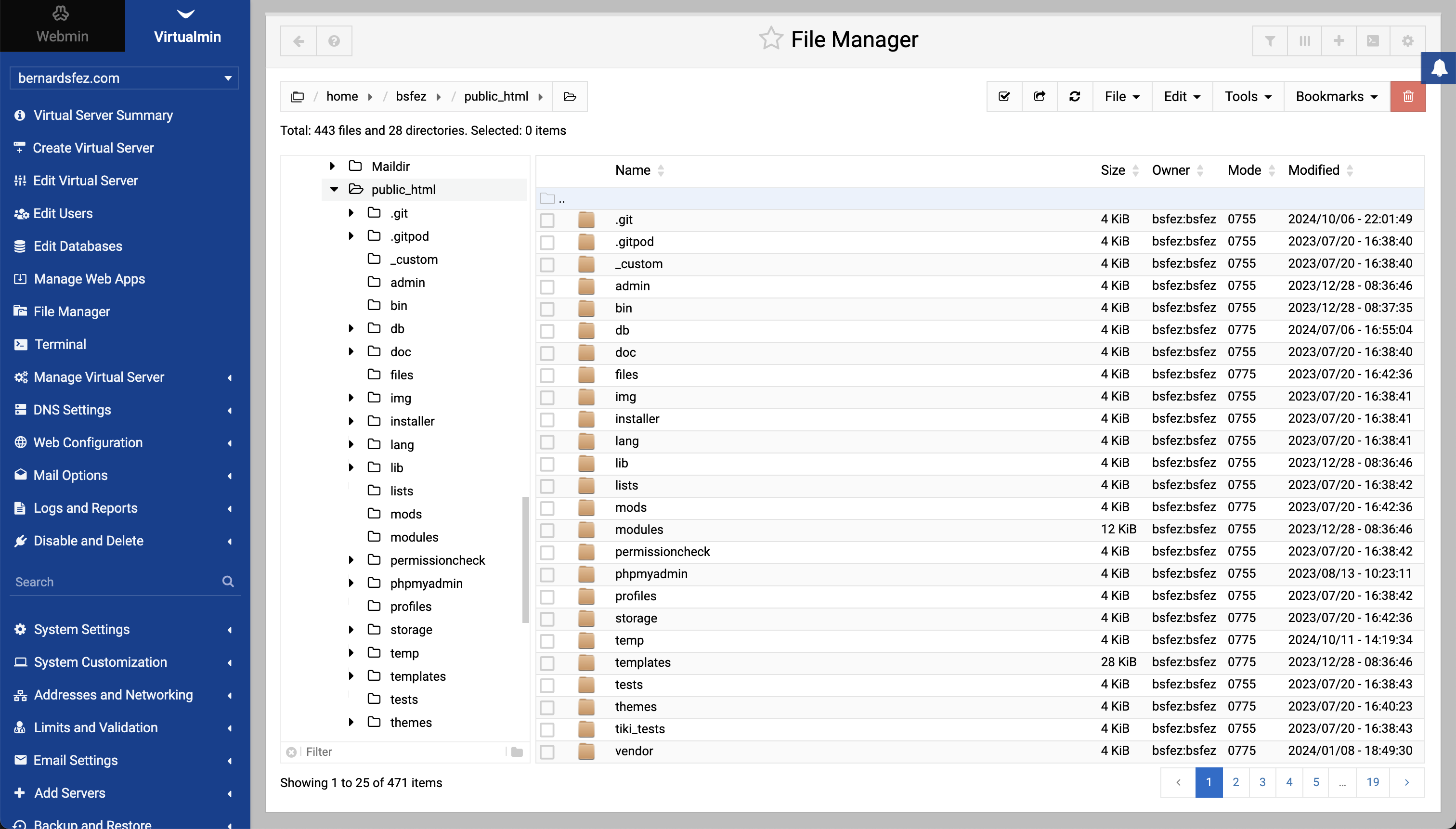This screenshot has height=829, width=1456.
Task: Click the settings gear in header
Action: 1407,41
